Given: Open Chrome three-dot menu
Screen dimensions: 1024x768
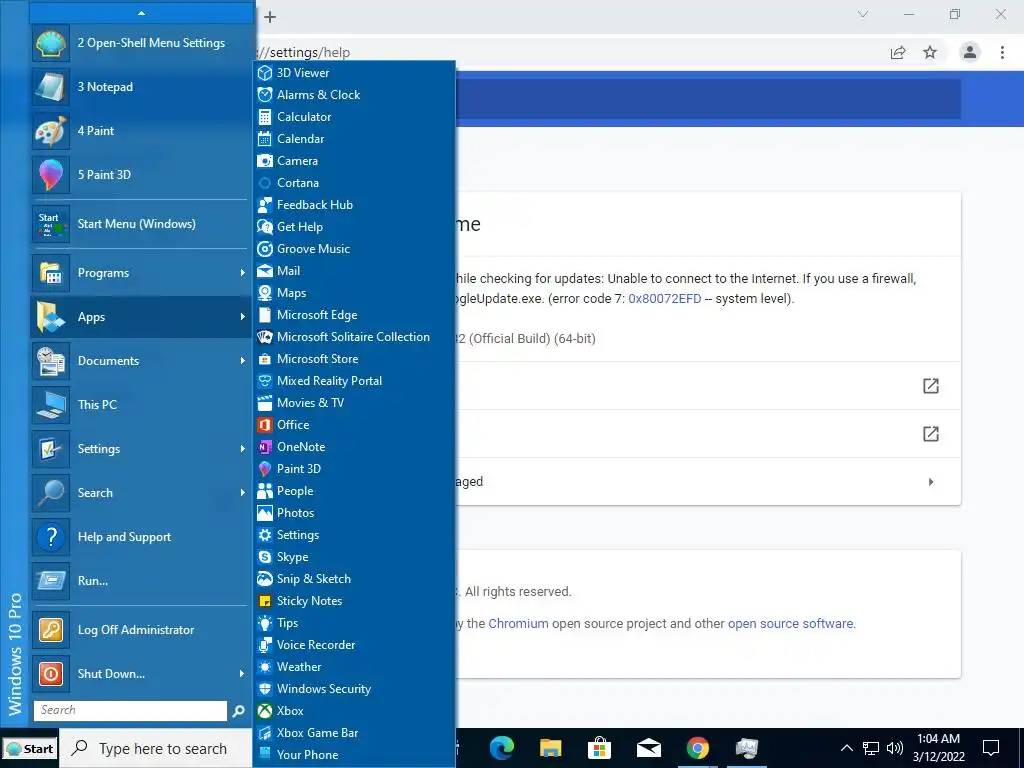Looking at the screenshot, I should click(1002, 52).
